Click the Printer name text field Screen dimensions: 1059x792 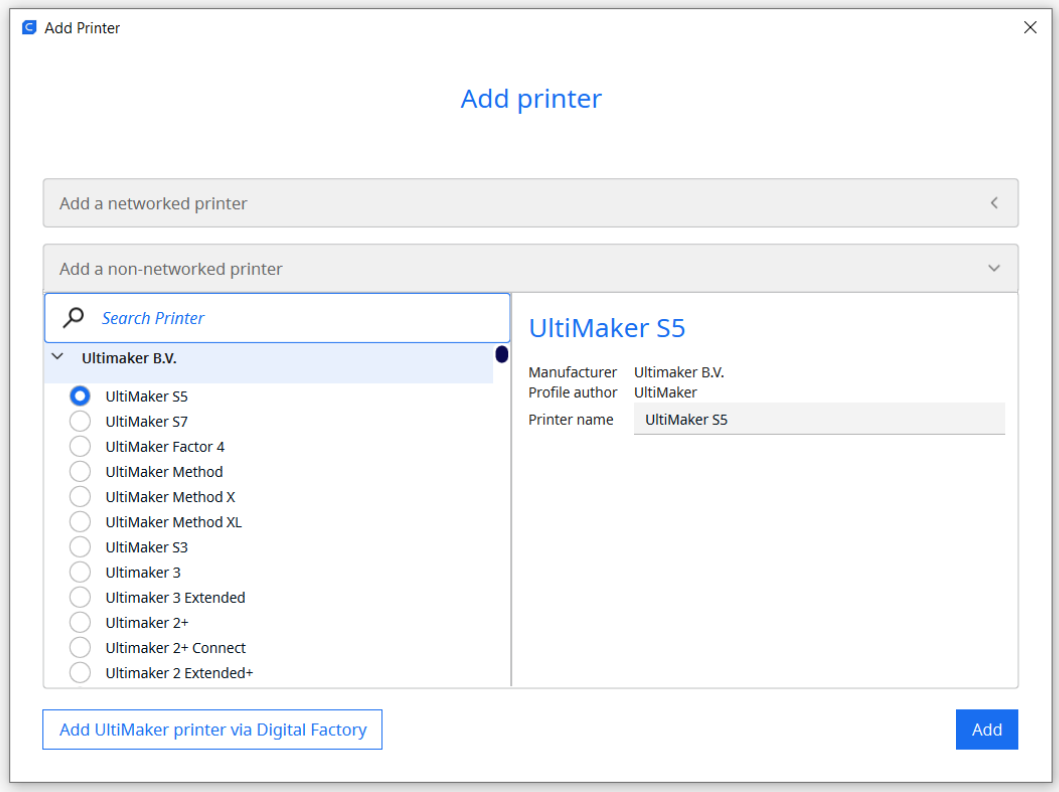click(x=818, y=420)
